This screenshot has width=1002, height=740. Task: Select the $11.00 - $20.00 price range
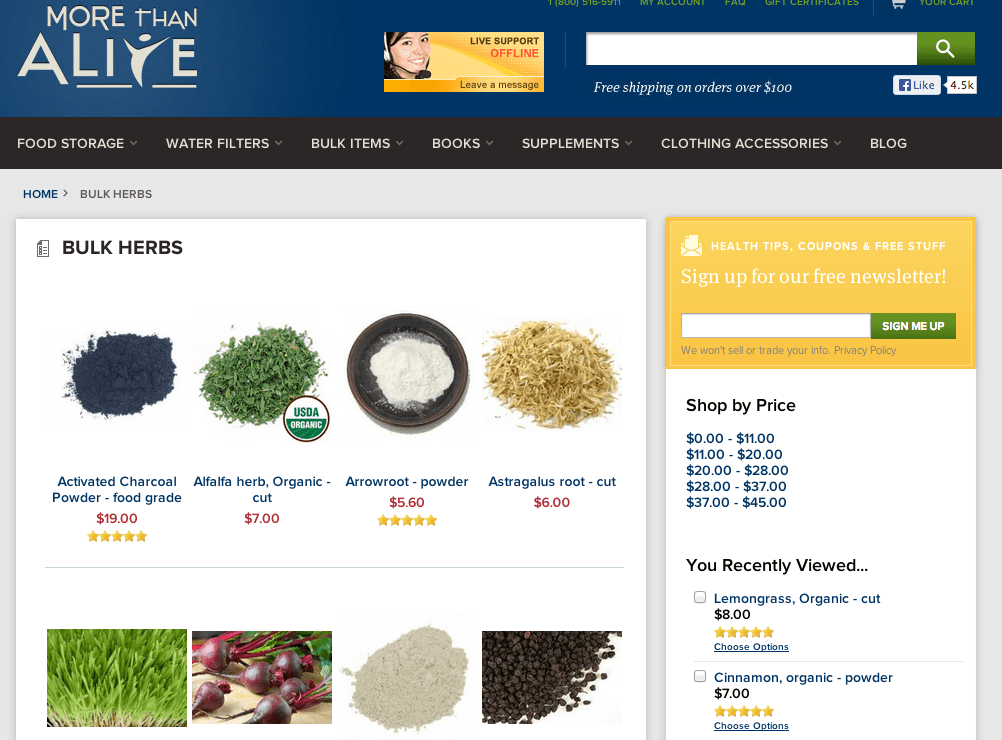click(x=734, y=454)
